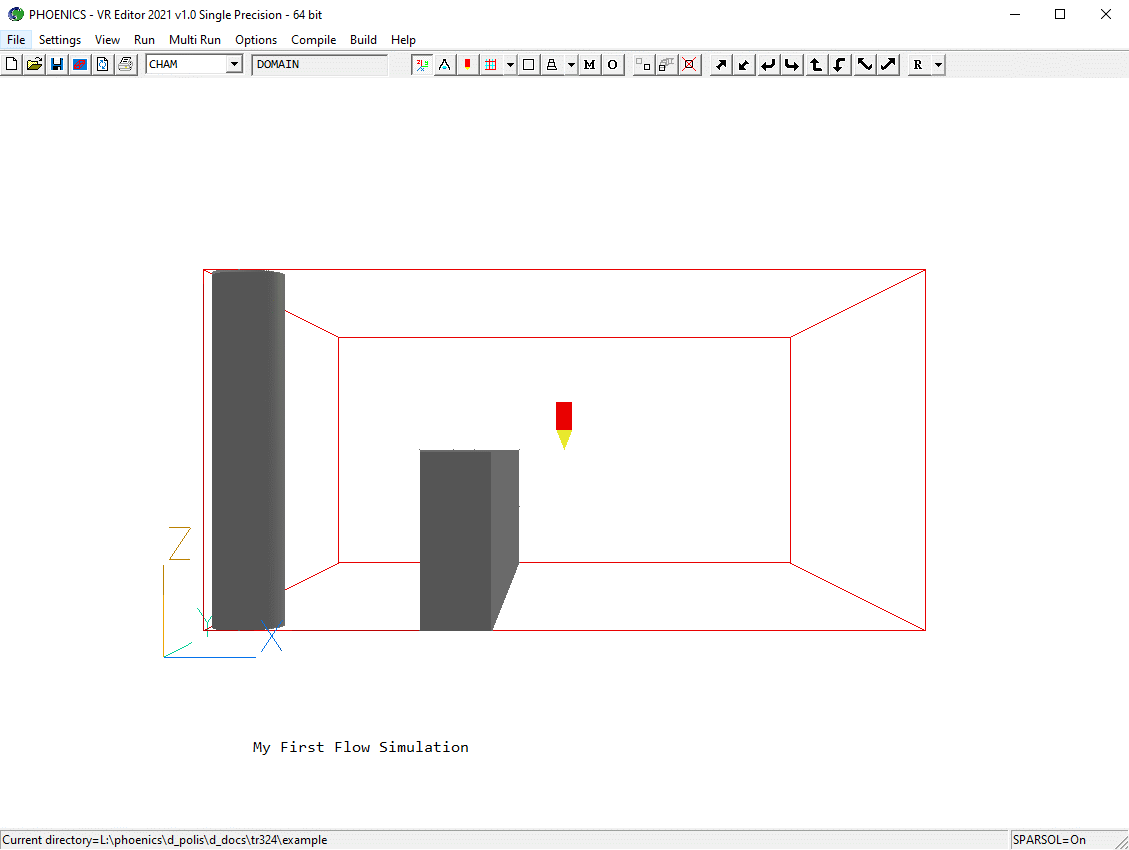The height and width of the screenshot is (850, 1129).
Task: Expand the CHAM combo box
Action: (234, 64)
